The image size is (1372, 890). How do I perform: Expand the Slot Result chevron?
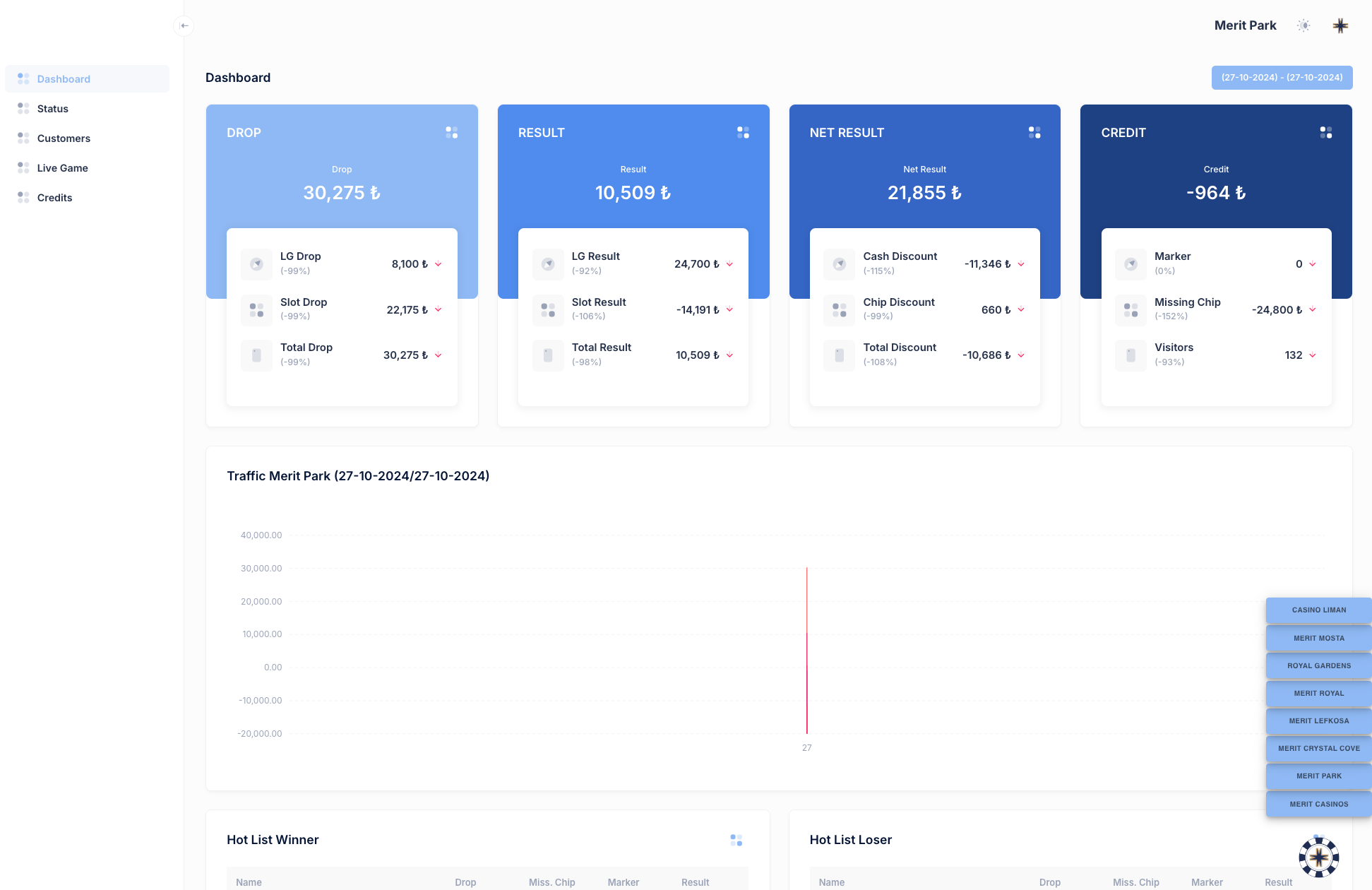729,310
